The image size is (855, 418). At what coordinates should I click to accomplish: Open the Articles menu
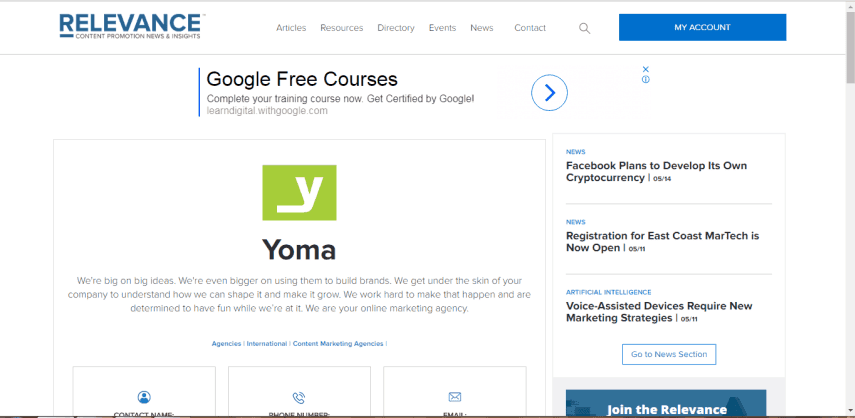pyautogui.click(x=291, y=28)
